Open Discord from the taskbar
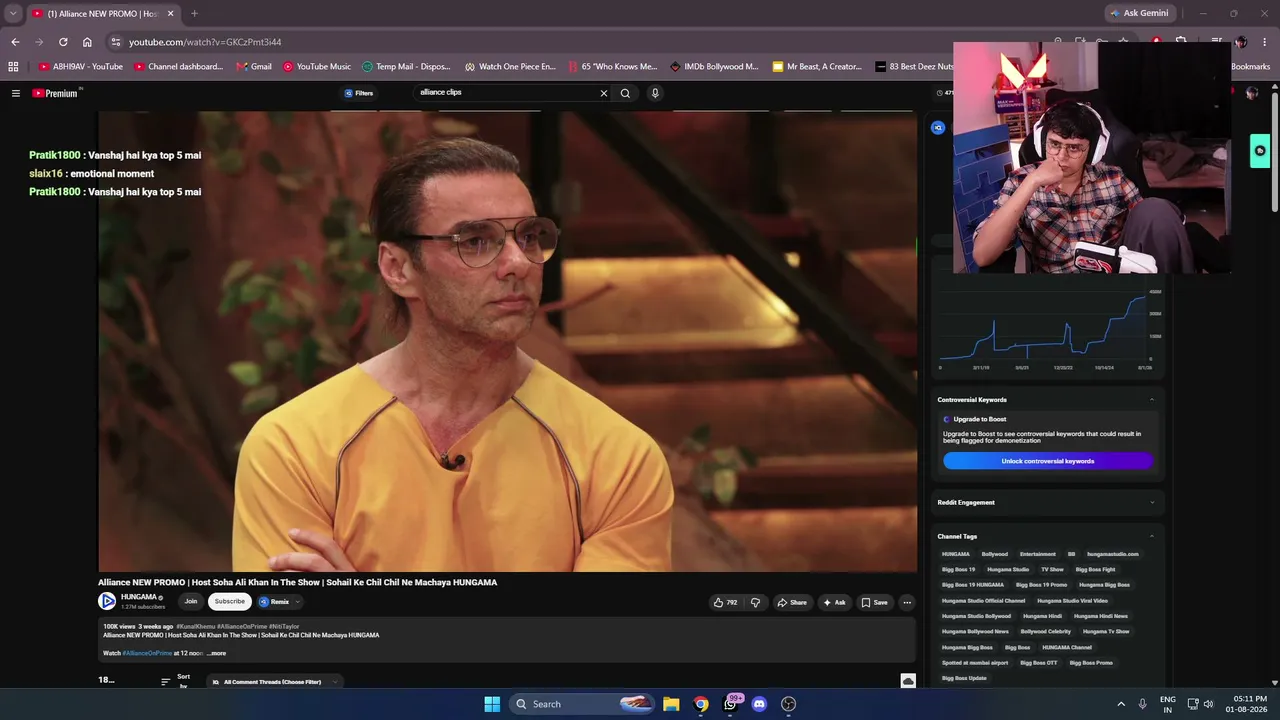1280x720 pixels. click(x=759, y=704)
